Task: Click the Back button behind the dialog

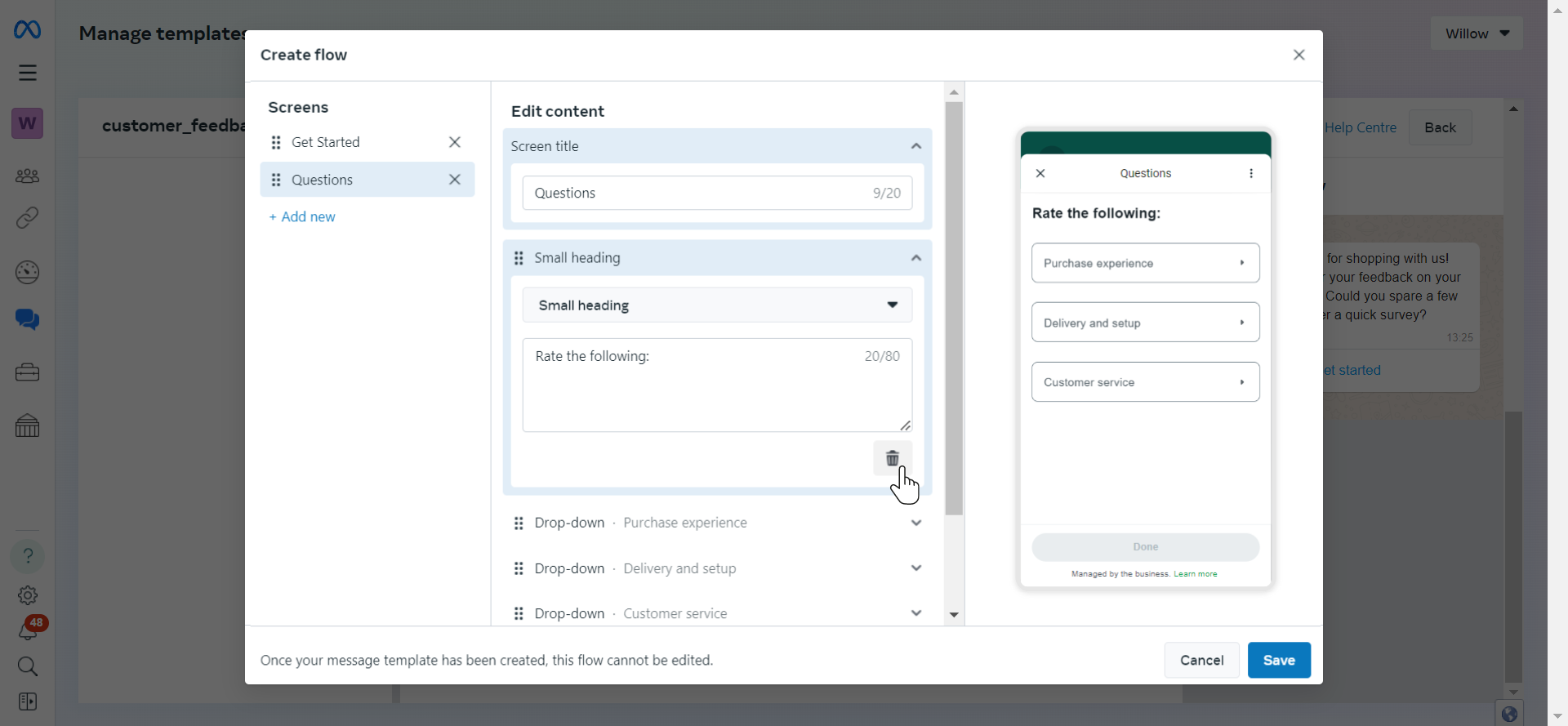Action: coord(1440,127)
